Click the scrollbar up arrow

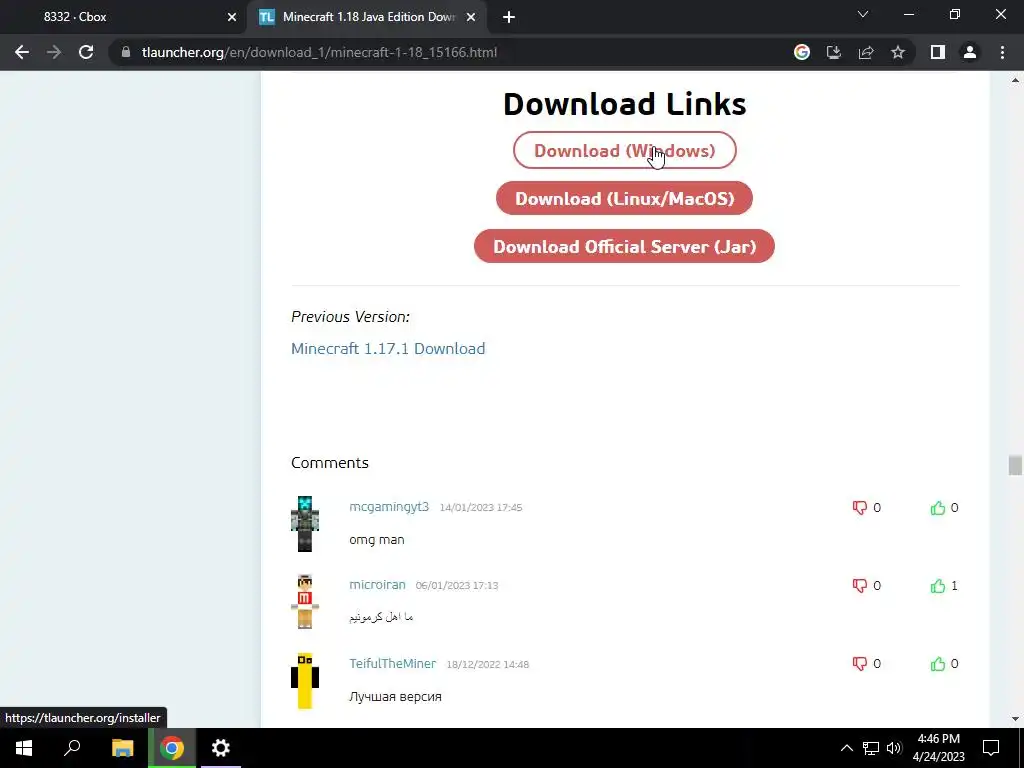[1015, 80]
